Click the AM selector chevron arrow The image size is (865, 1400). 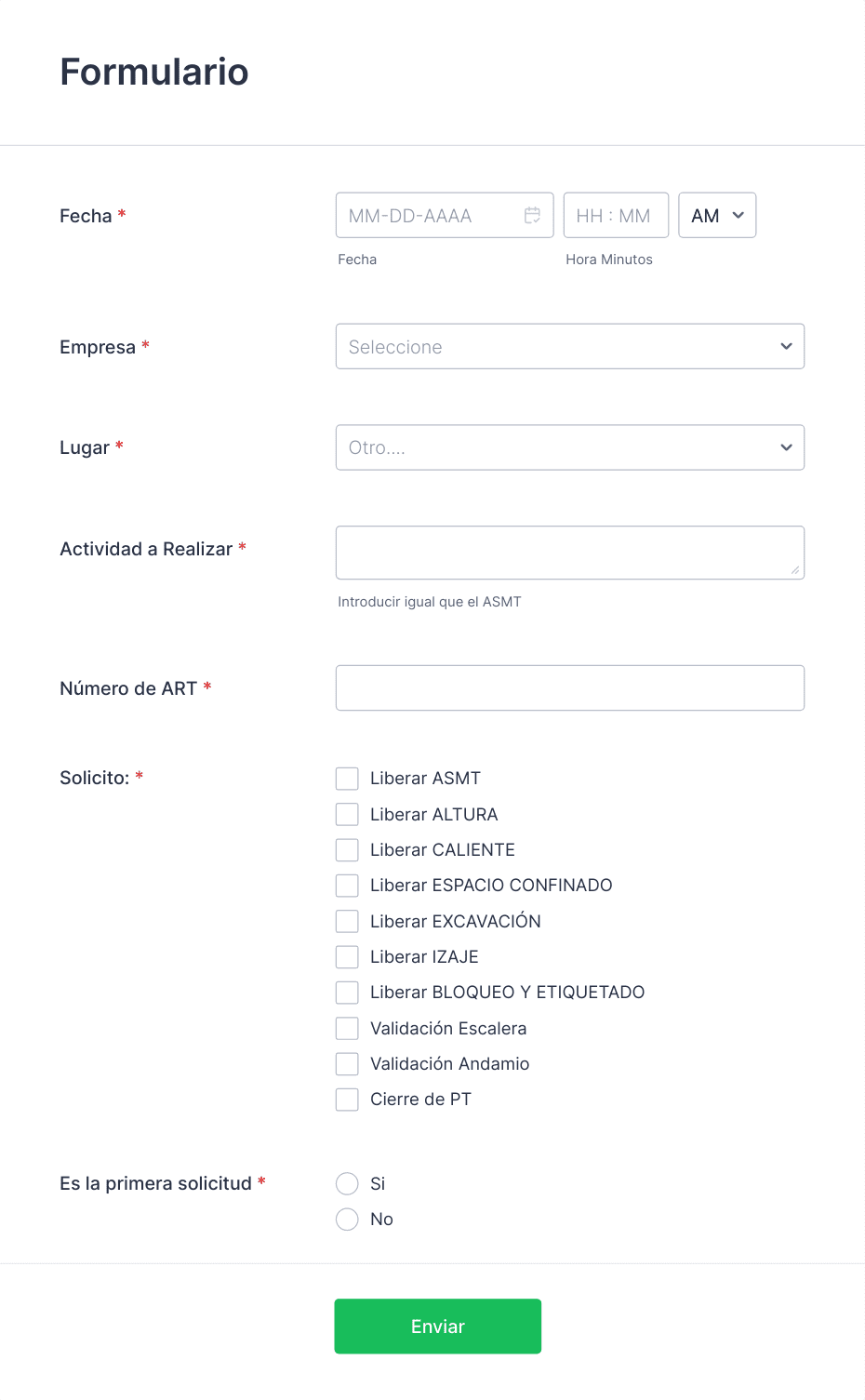(x=739, y=215)
